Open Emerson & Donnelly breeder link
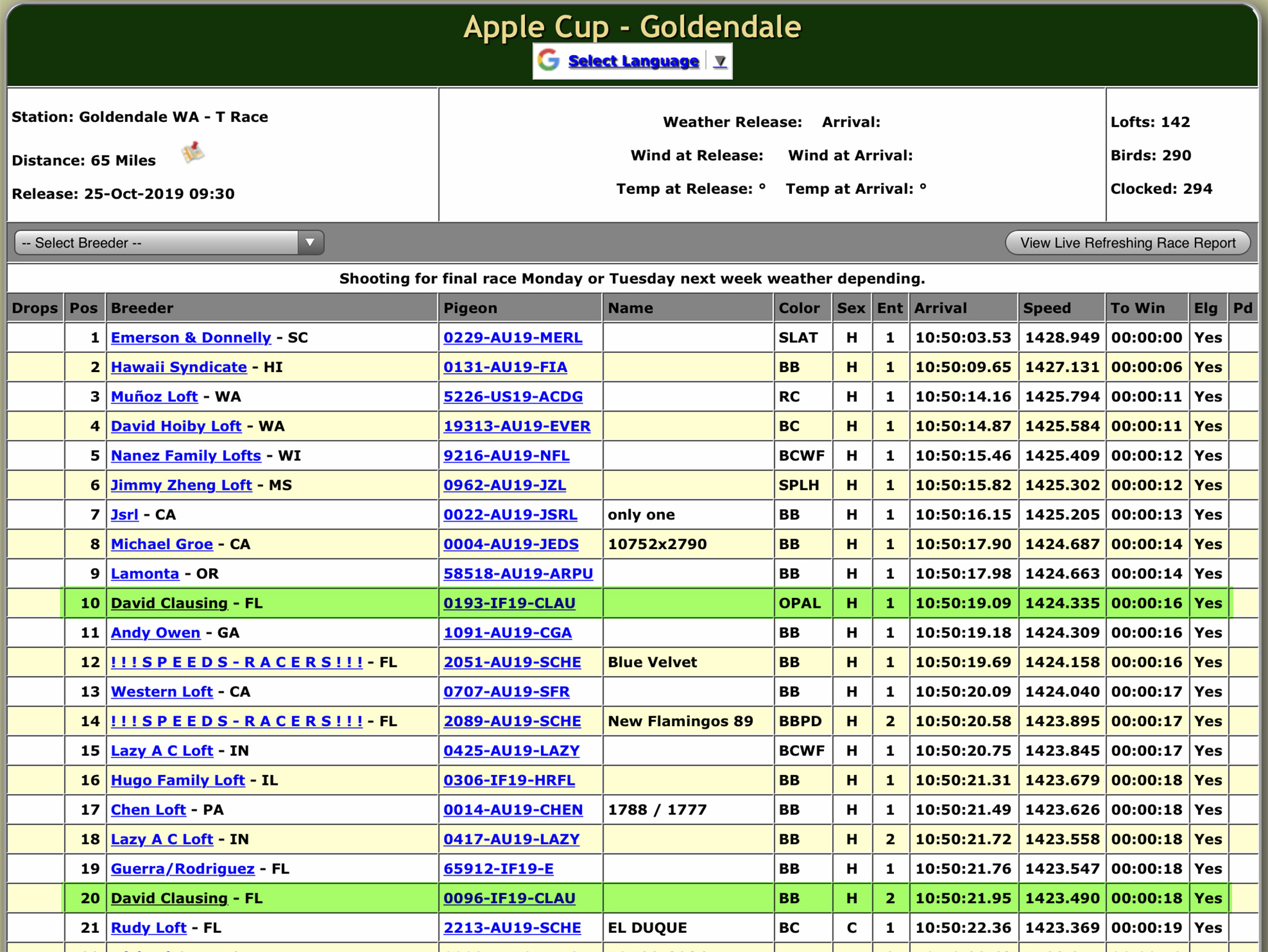The image size is (1268, 952). [191, 338]
